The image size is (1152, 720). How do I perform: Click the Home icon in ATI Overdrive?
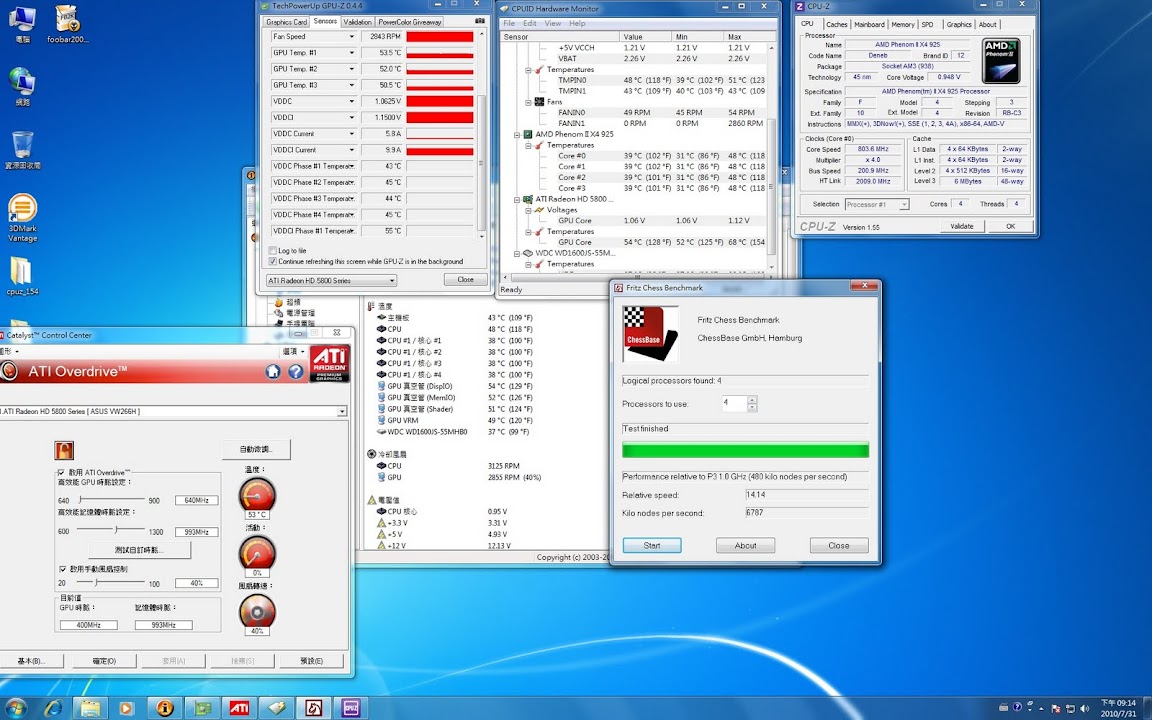click(x=273, y=372)
